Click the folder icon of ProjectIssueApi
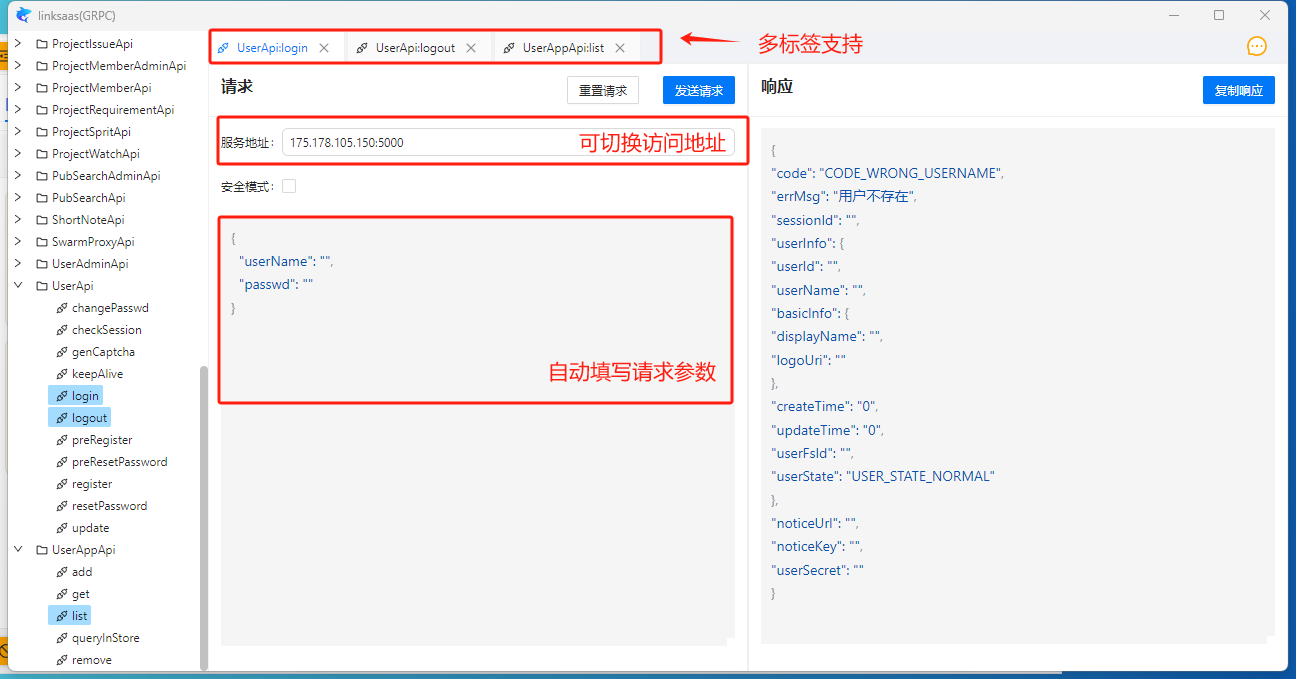Viewport: 1296px width, 679px height. pyautogui.click(x=42, y=44)
